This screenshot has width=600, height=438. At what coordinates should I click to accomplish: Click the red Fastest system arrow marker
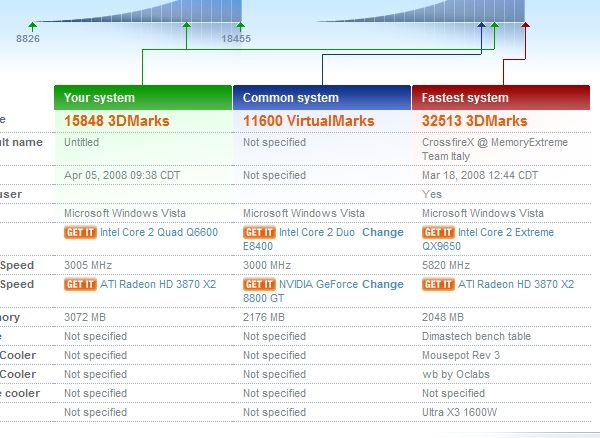click(526, 26)
